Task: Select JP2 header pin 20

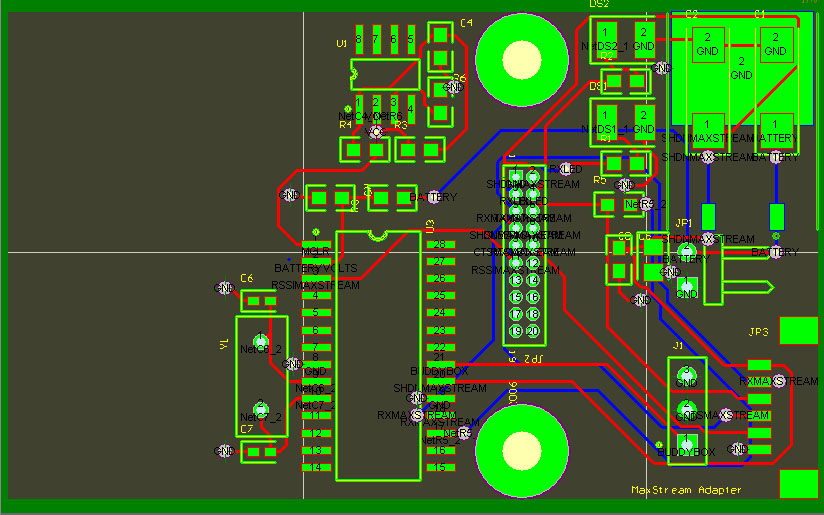Action: pos(533,331)
